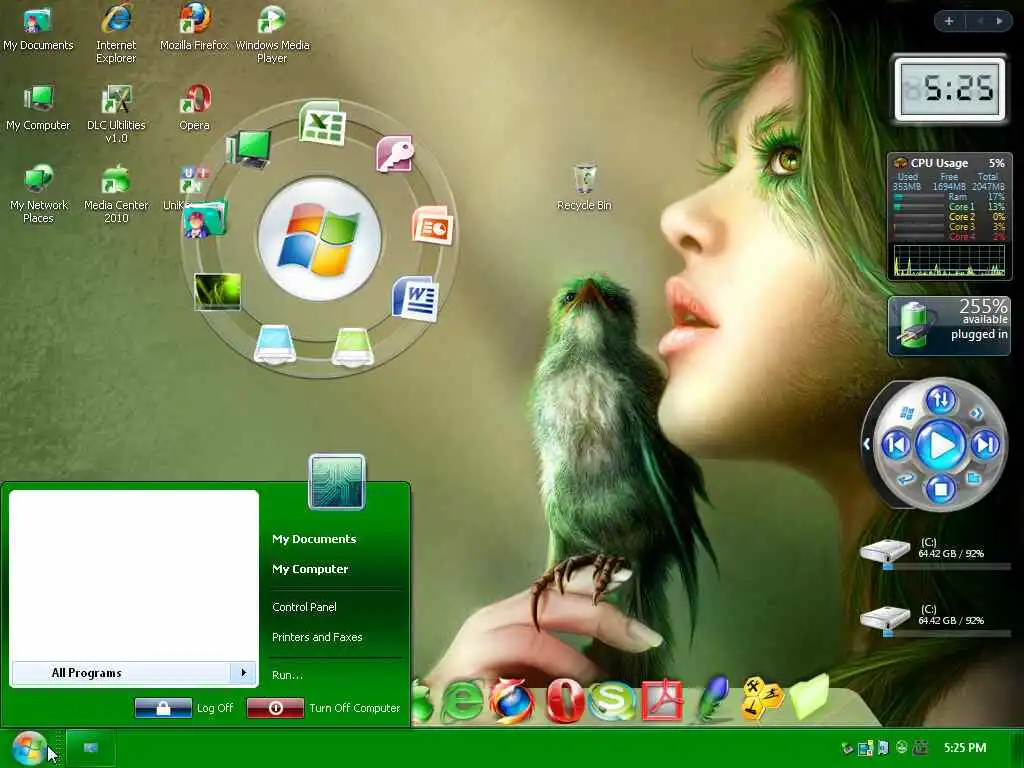Screen dimensions: 1024x768
Task: Click yellow hexagon utilities icon in bottom dock
Action: (x=762, y=697)
